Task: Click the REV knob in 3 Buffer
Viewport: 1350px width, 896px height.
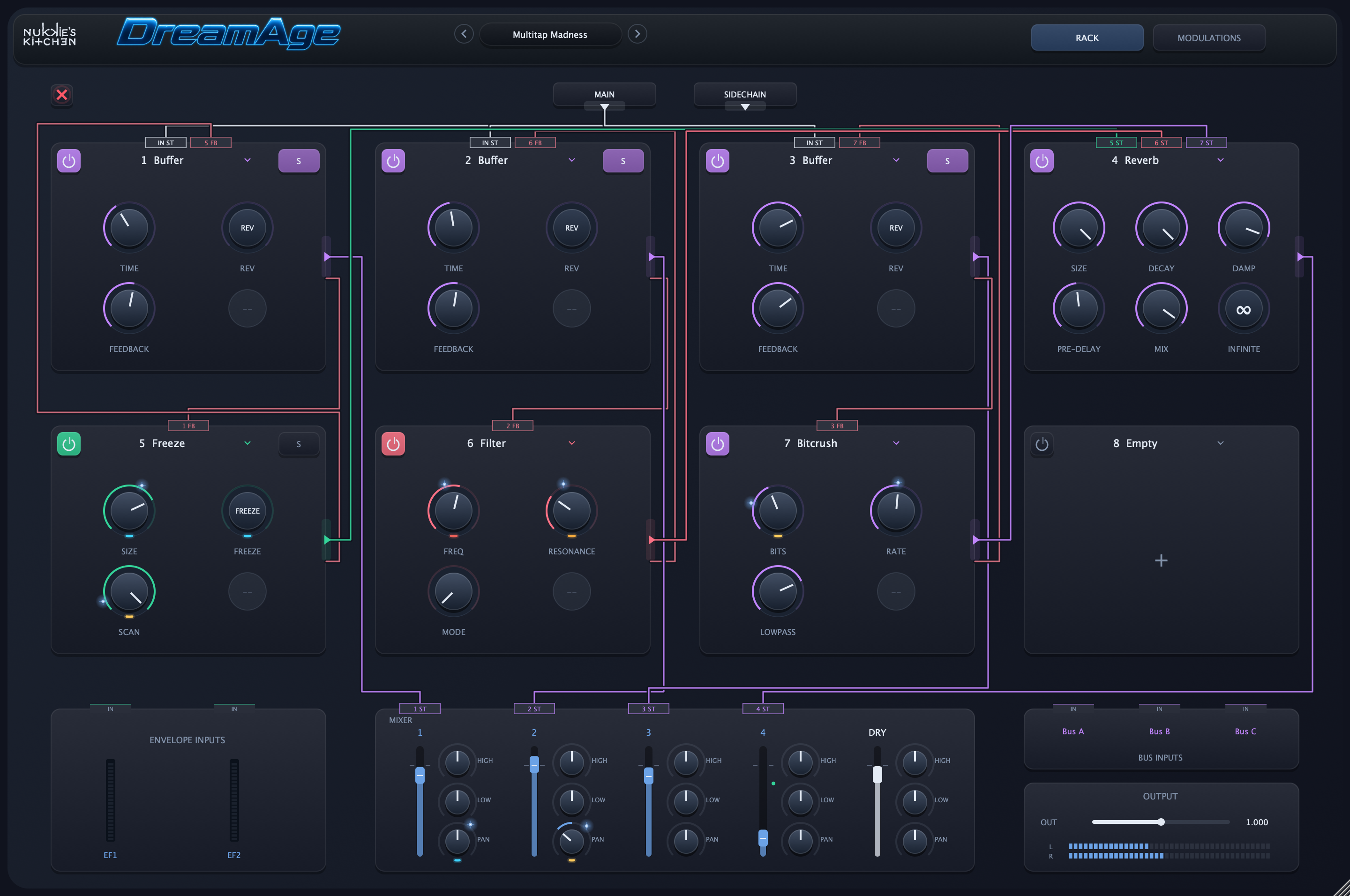Action: pyautogui.click(x=896, y=227)
